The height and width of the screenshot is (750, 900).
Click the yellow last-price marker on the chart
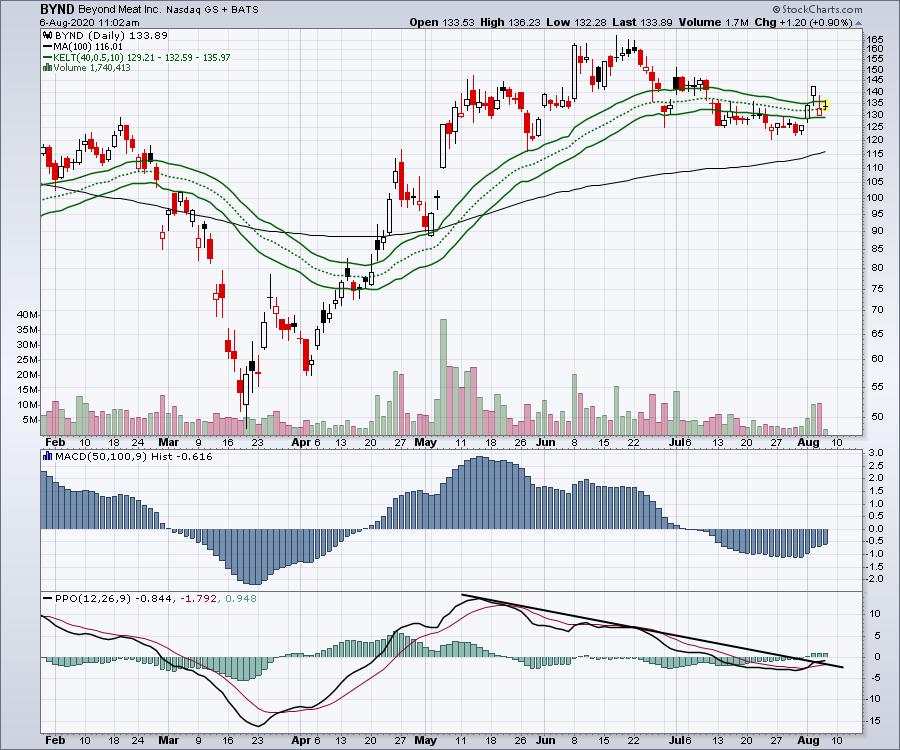coord(825,104)
